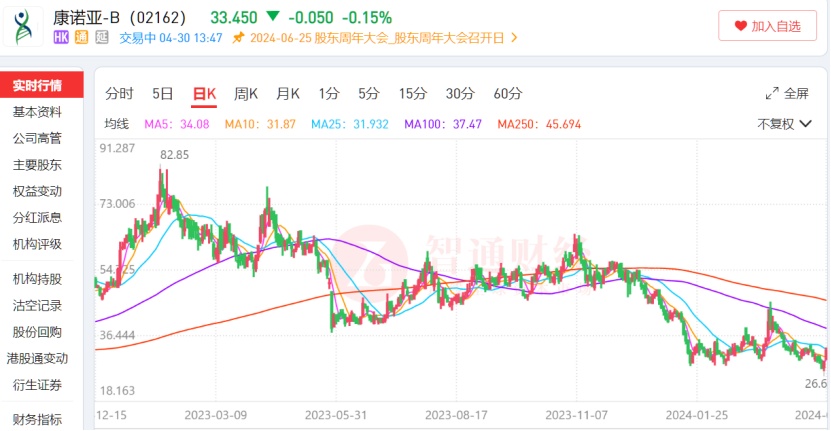The width and height of the screenshot is (831, 431).
Task: Switch to the 1分 interval tab
Action: pos(329,94)
